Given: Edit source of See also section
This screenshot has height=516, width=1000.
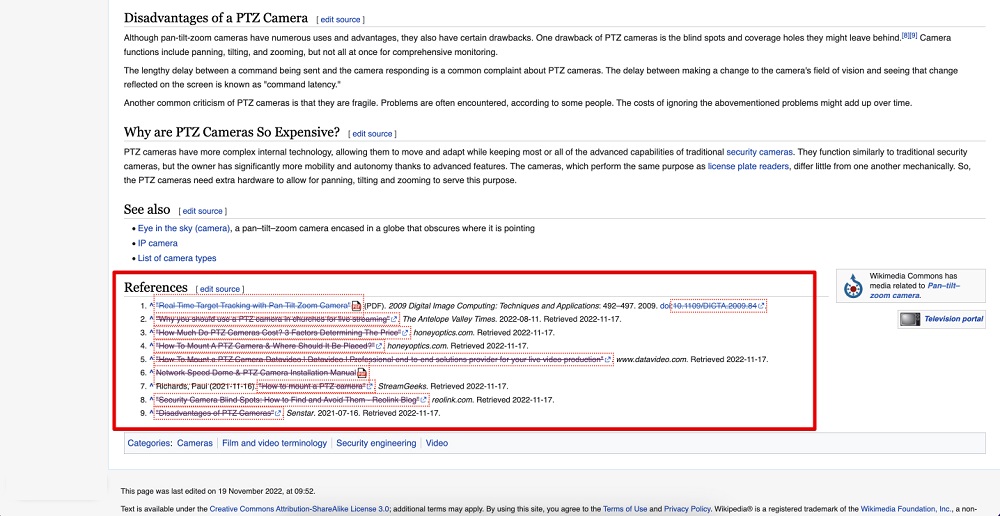Looking at the screenshot, I should click(203, 211).
